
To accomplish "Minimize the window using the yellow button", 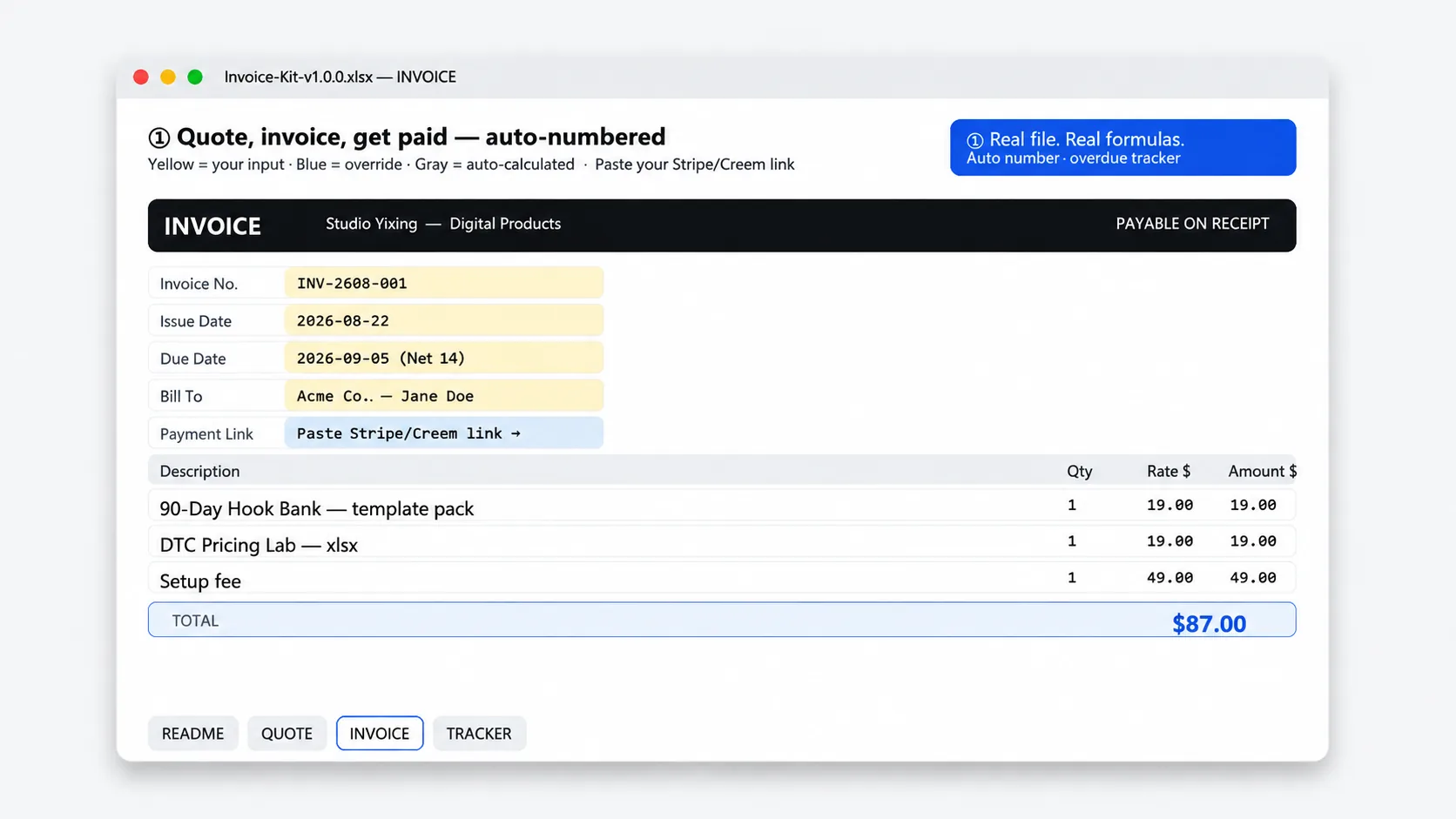I will 168,77.
